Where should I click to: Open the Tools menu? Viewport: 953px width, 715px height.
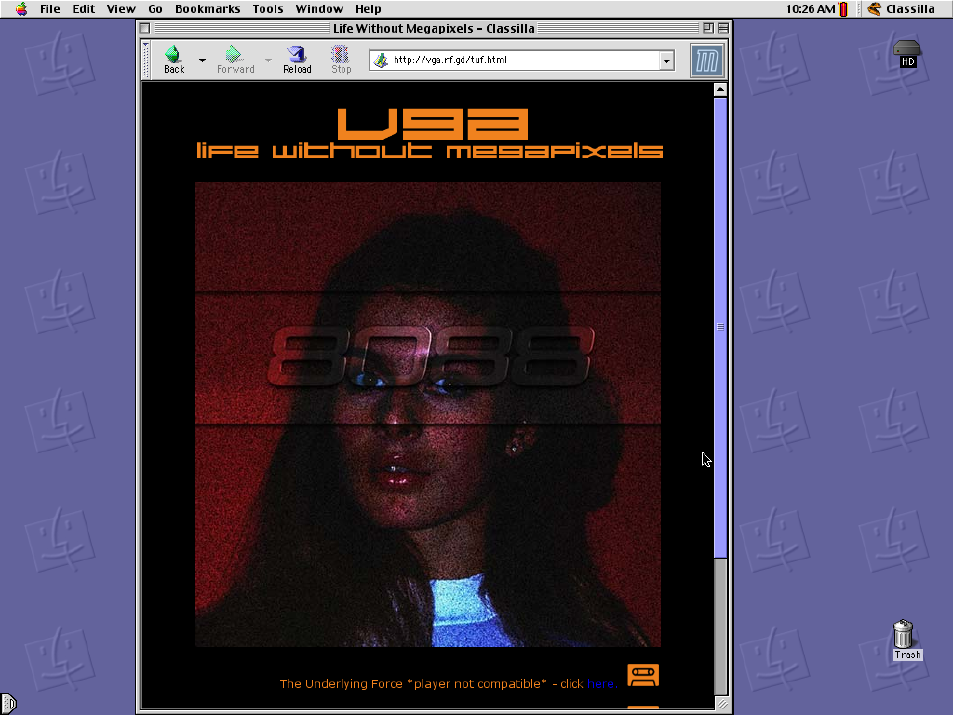point(267,9)
